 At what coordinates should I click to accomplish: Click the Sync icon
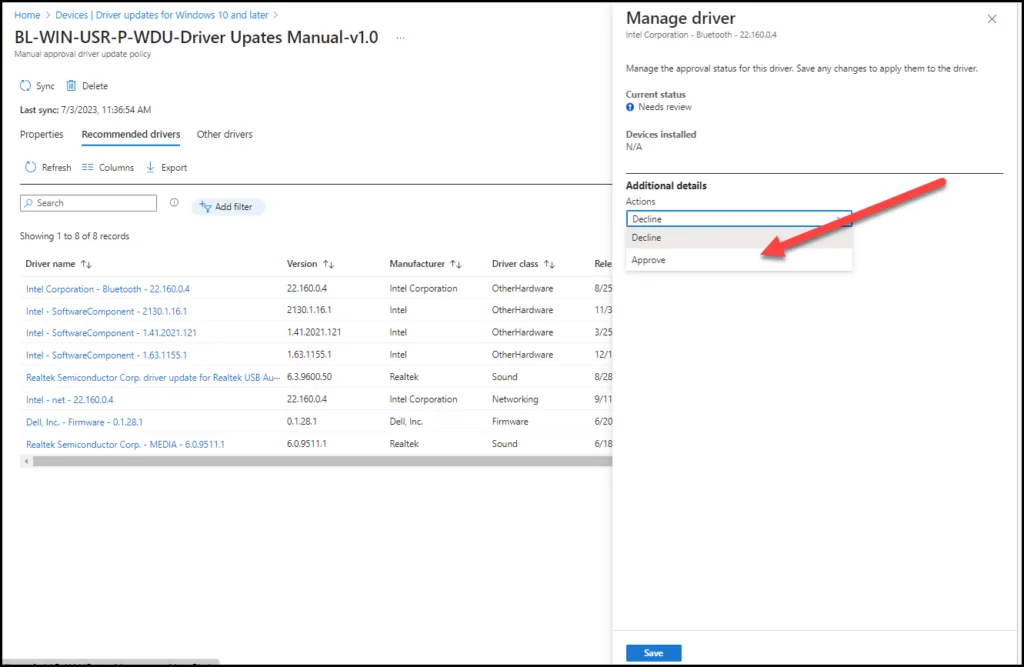(26, 86)
